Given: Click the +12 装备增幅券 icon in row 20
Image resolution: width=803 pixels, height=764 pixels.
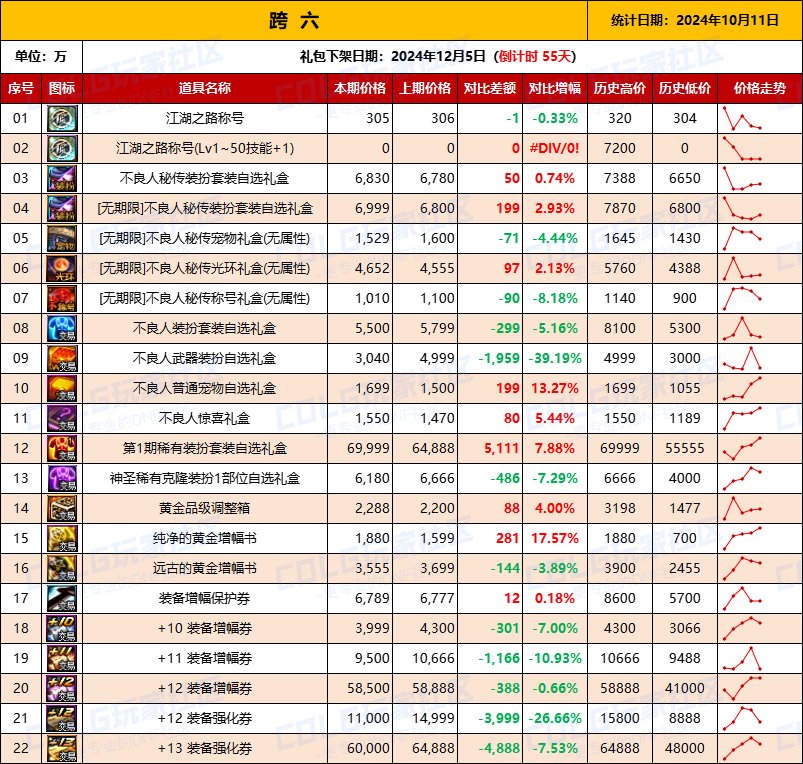Looking at the screenshot, I should point(62,688).
